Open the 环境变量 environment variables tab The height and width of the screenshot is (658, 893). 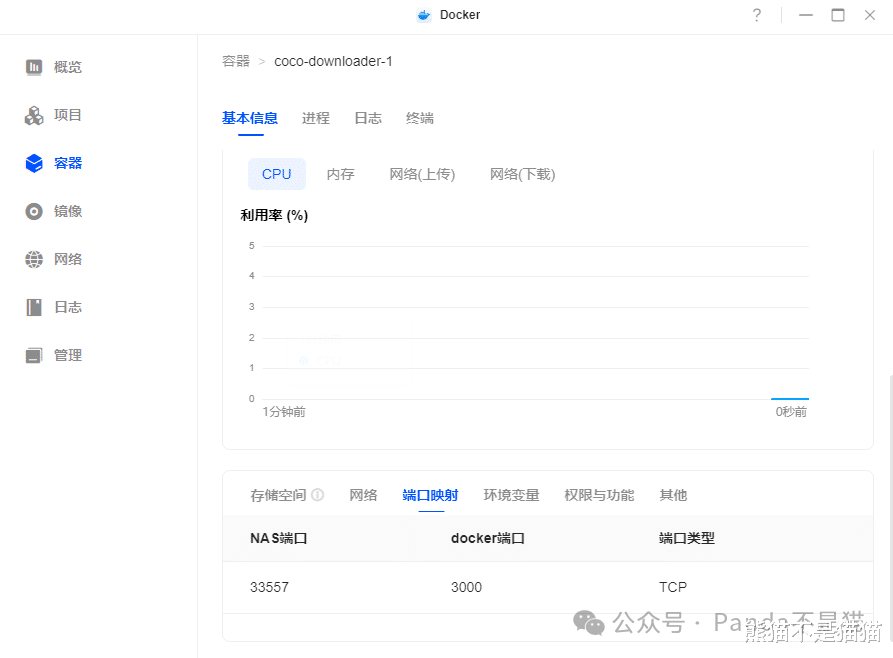click(x=511, y=495)
